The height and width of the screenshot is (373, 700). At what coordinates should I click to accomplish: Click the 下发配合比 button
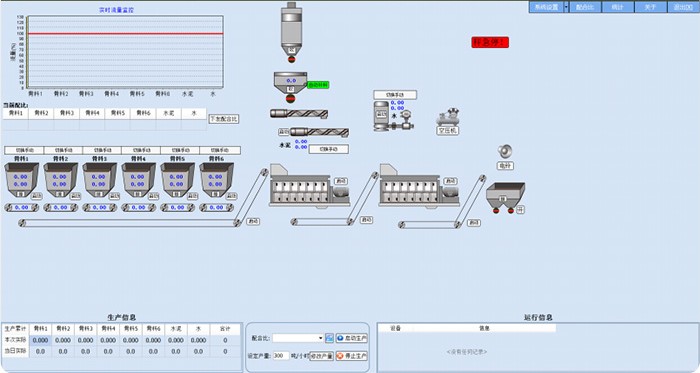224,119
